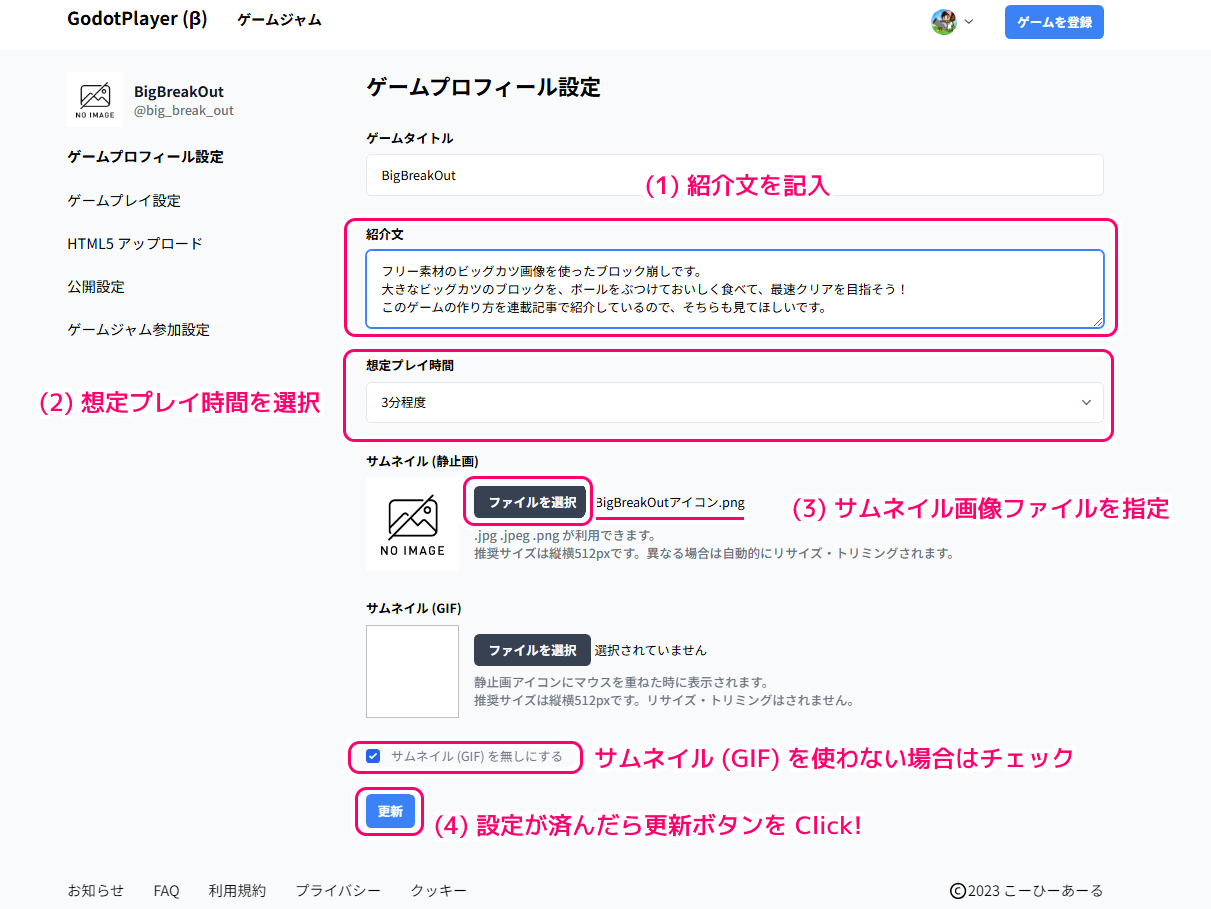Open the クッキー footer link
The width and height of the screenshot is (1211, 909).
(x=438, y=890)
